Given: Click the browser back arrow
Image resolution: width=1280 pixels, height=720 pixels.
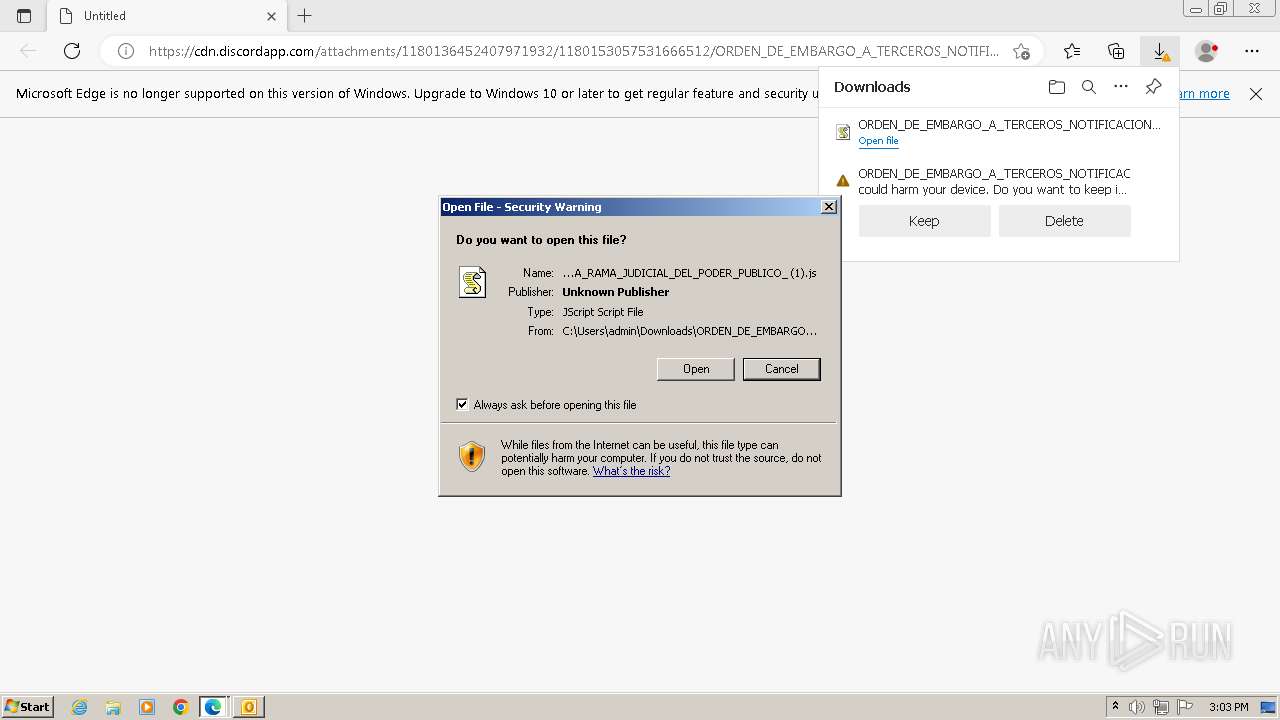Looking at the screenshot, I should tap(28, 51).
